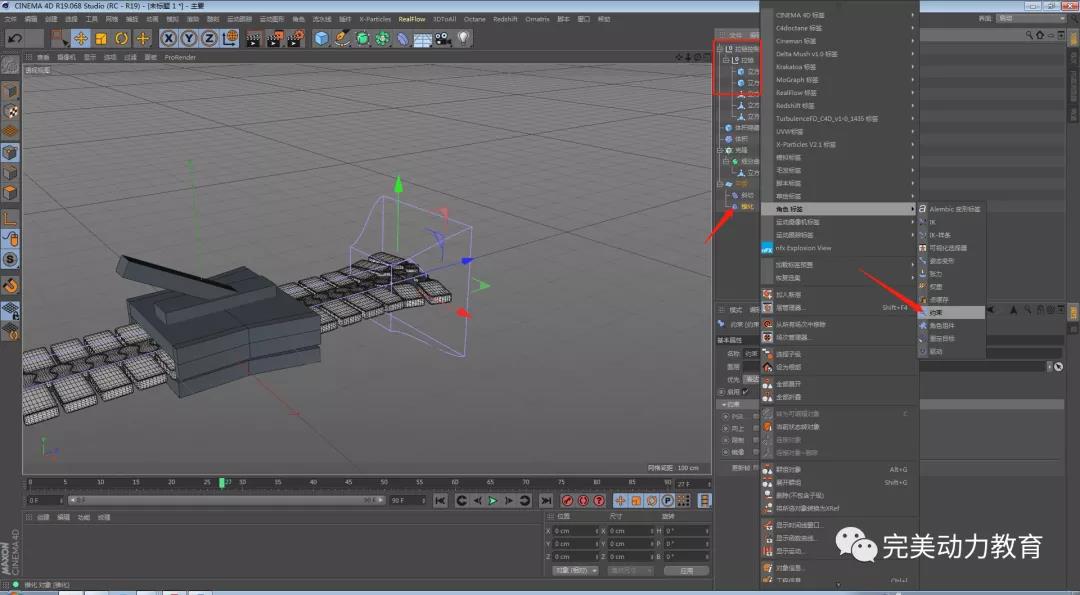Select the Move tool in toolbar
The image size is (1080, 595).
79,38
